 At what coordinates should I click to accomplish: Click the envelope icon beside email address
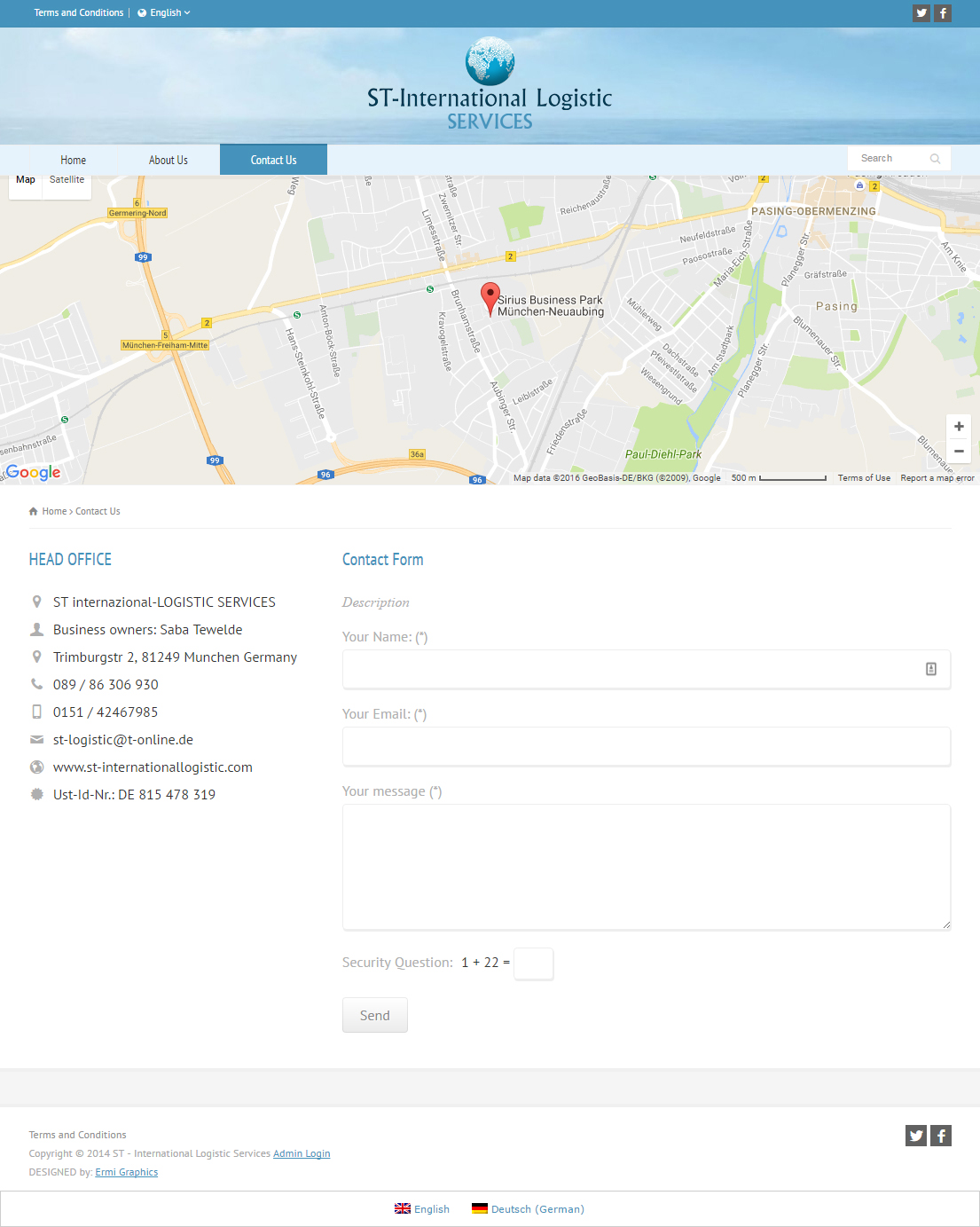point(36,739)
